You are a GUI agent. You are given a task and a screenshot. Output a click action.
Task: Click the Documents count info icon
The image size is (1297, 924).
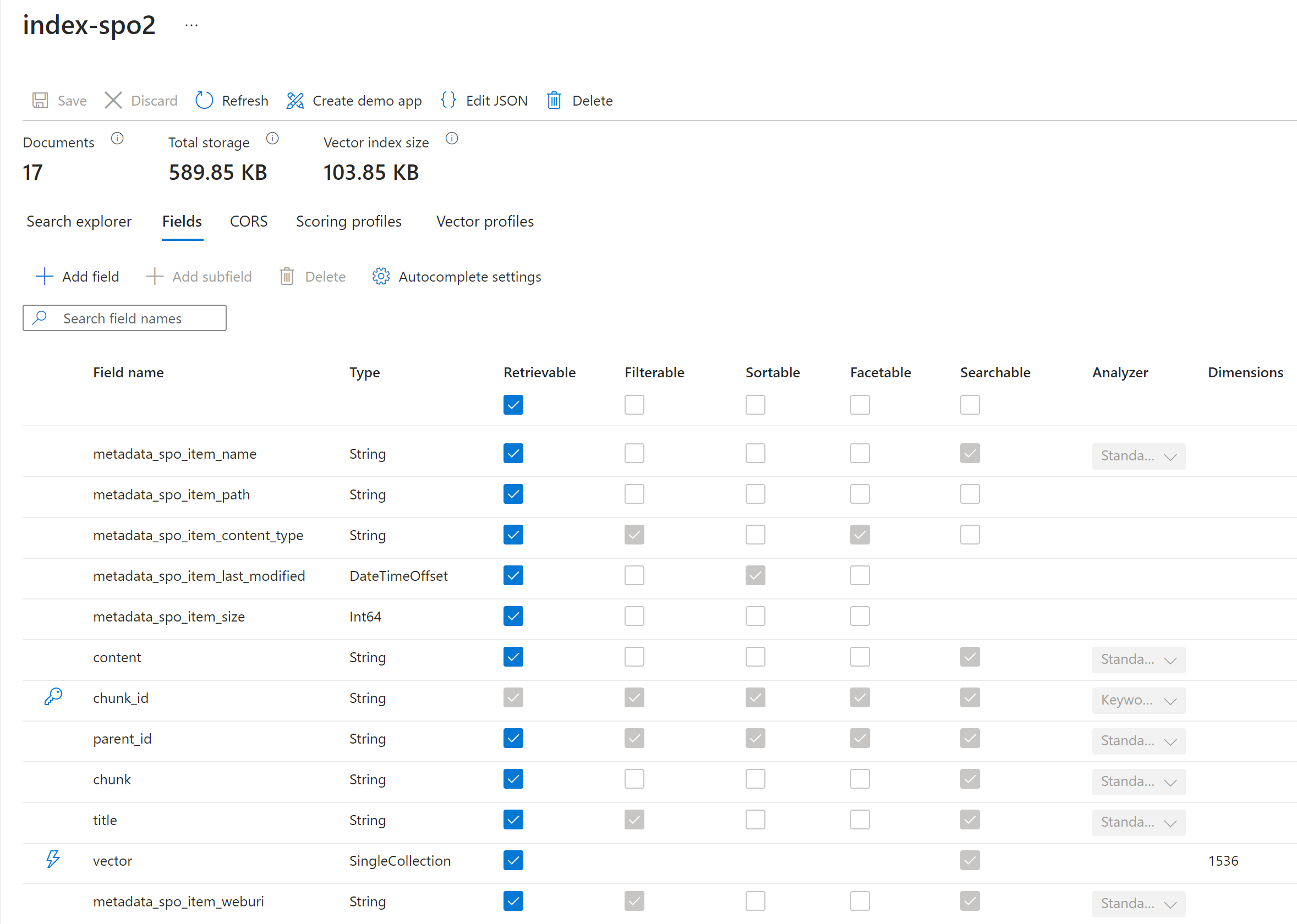click(x=117, y=138)
